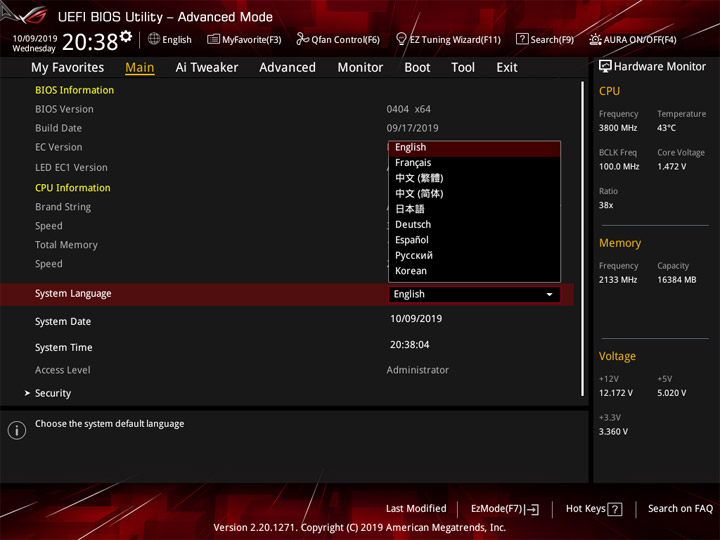Click the English label in top bar

tap(177, 40)
